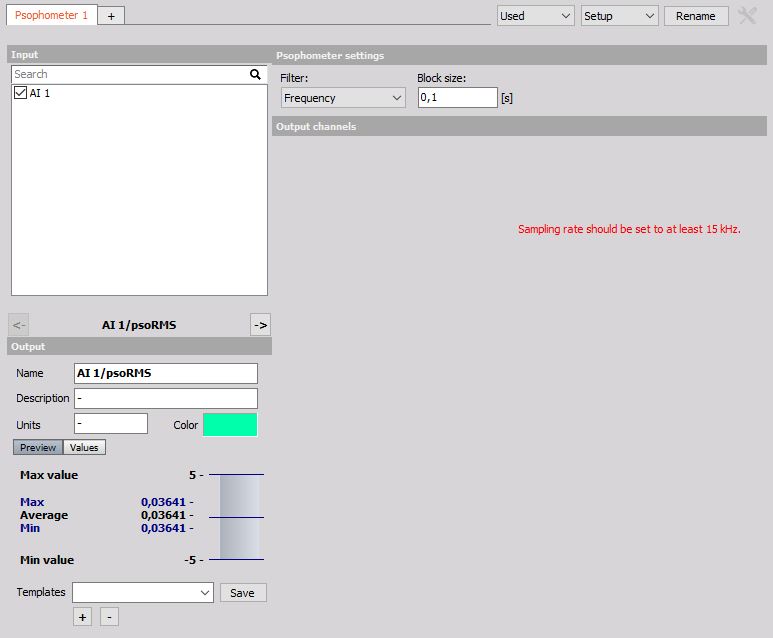The width and height of the screenshot is (773, 638).
Task: Click the signal level preview bar
Action: [239, 517]
